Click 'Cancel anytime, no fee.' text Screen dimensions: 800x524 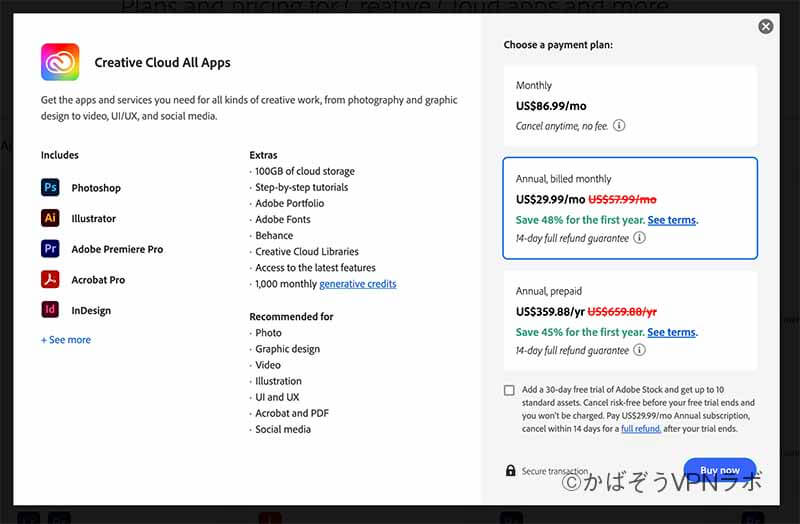[562, 126]
